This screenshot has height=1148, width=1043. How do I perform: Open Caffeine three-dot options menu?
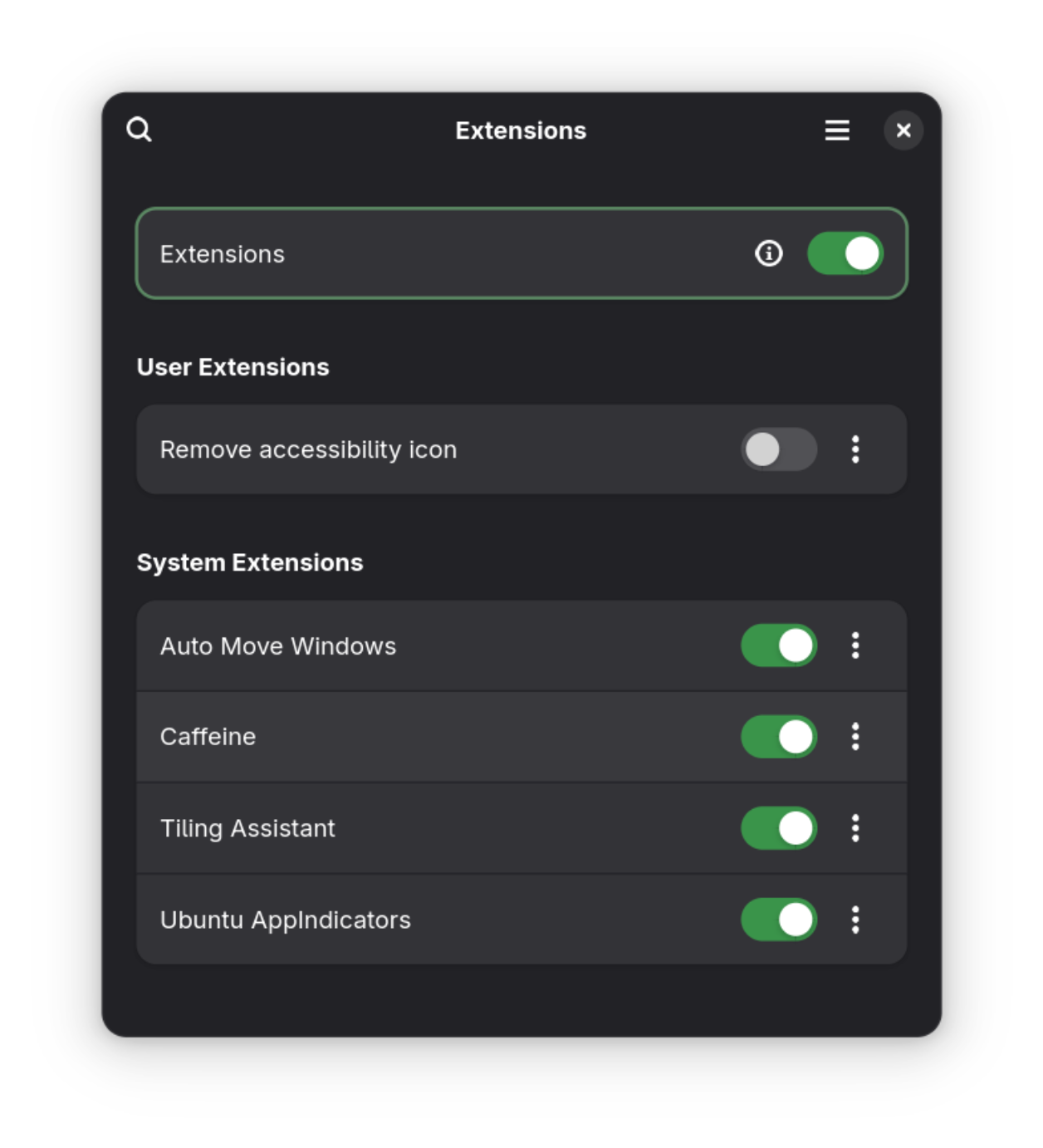click(854, 737)
